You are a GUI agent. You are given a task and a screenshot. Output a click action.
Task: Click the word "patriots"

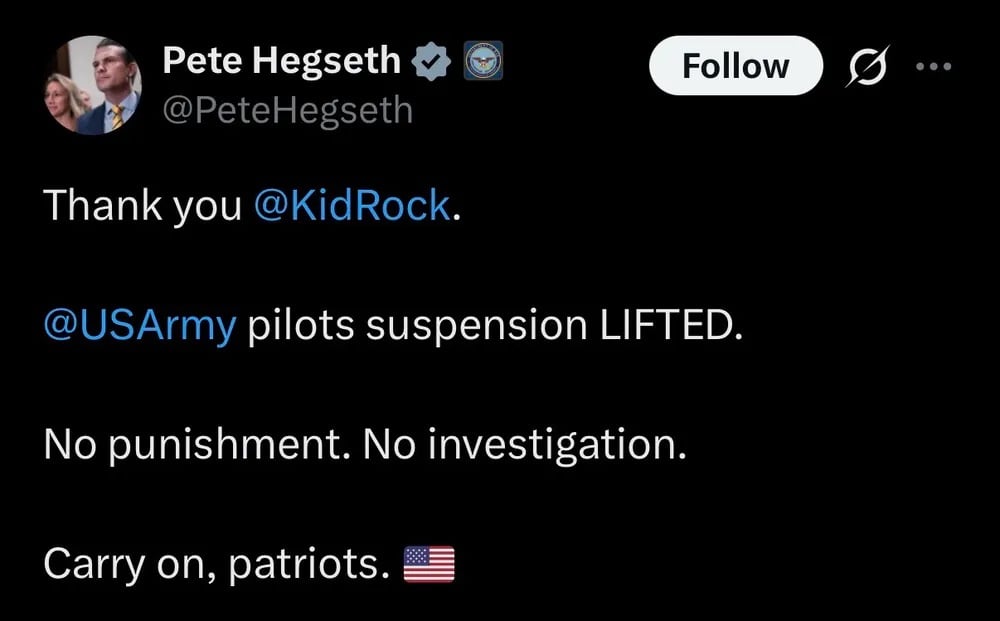pyautogui.click(x=306, y=565)
